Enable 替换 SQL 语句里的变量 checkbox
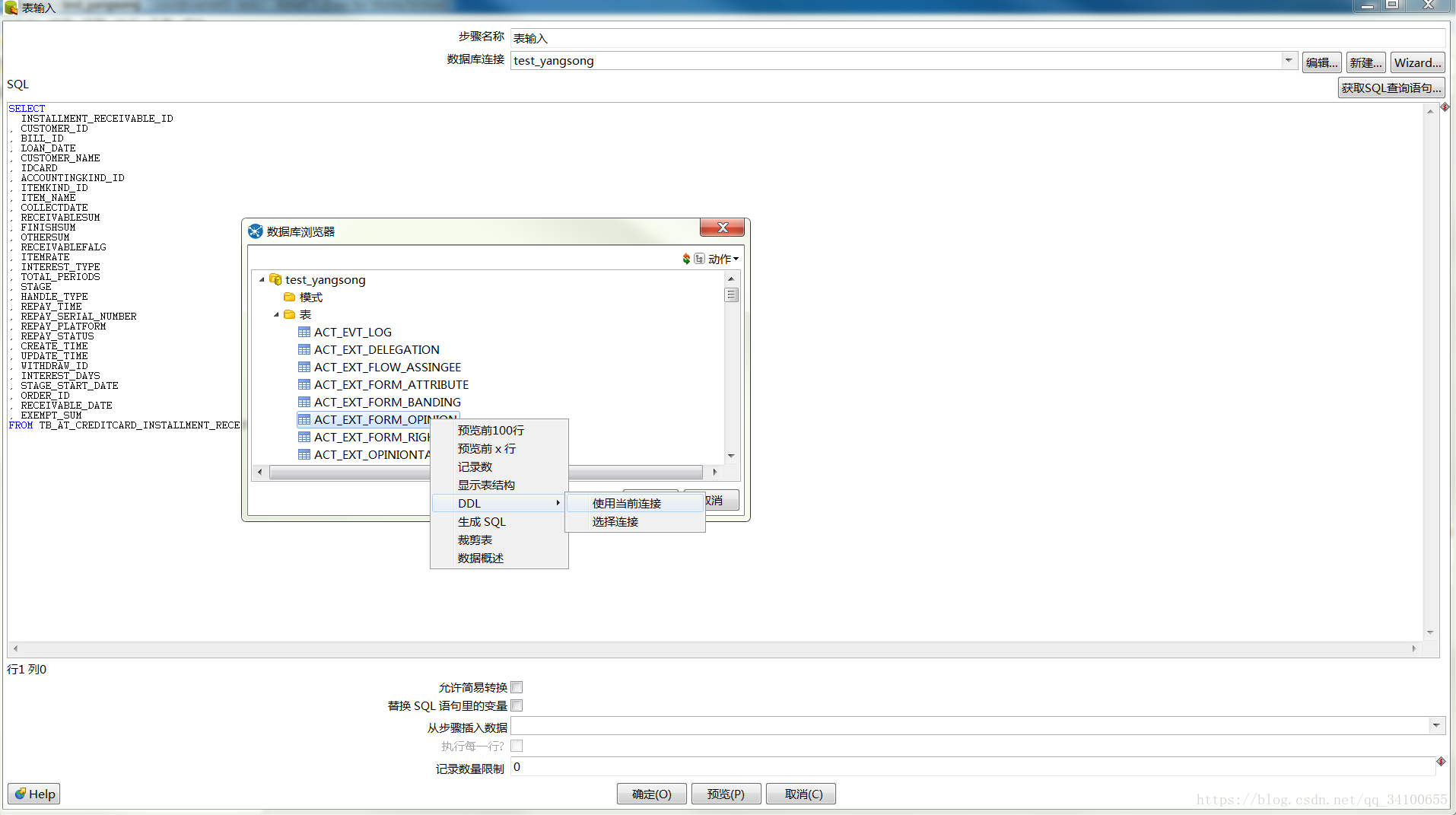This screenshot has height=815, width=1456. tap(517, 705)
